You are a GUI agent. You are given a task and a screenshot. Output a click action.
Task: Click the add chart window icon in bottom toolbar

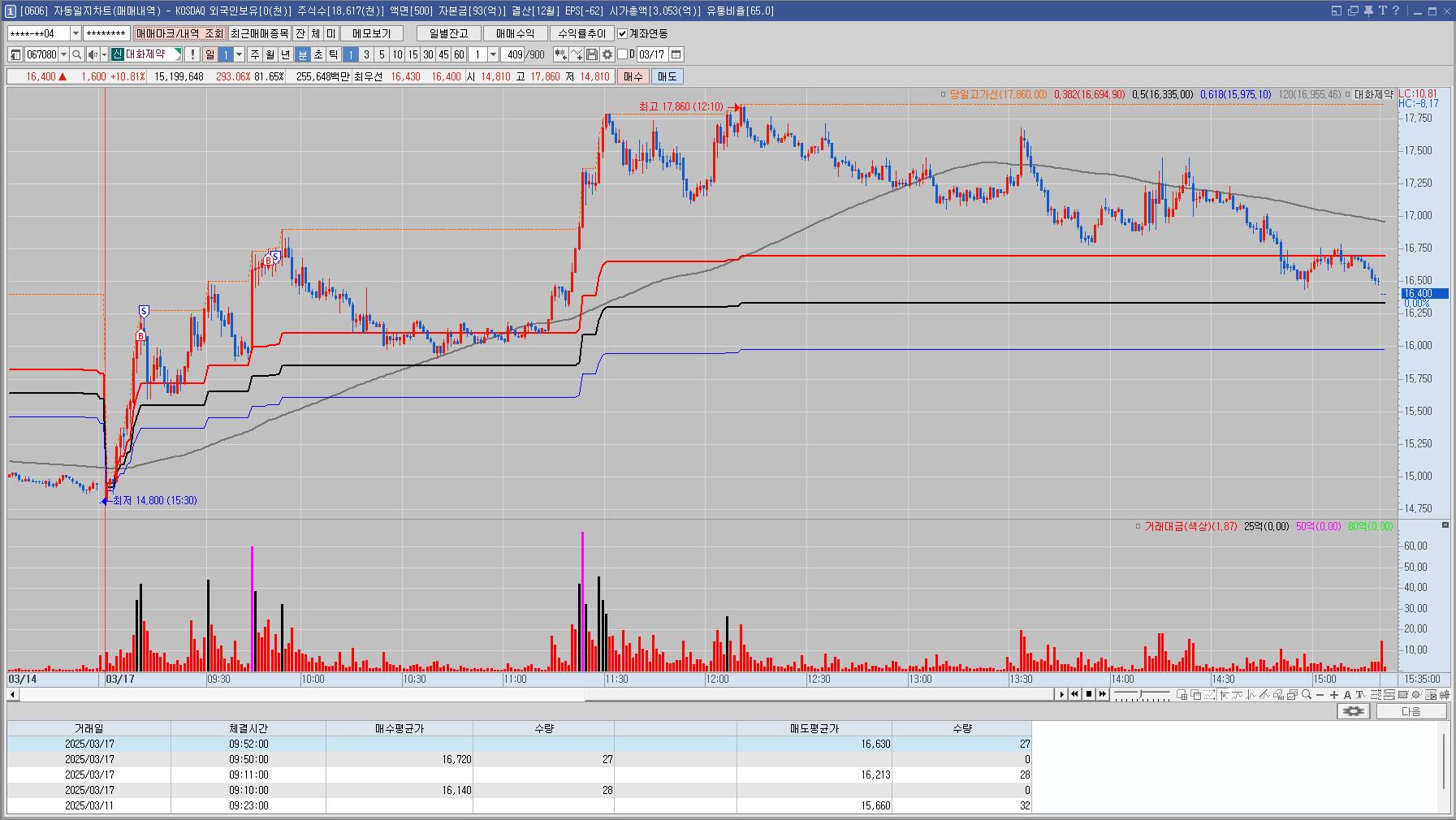[x=1182, y=695]
